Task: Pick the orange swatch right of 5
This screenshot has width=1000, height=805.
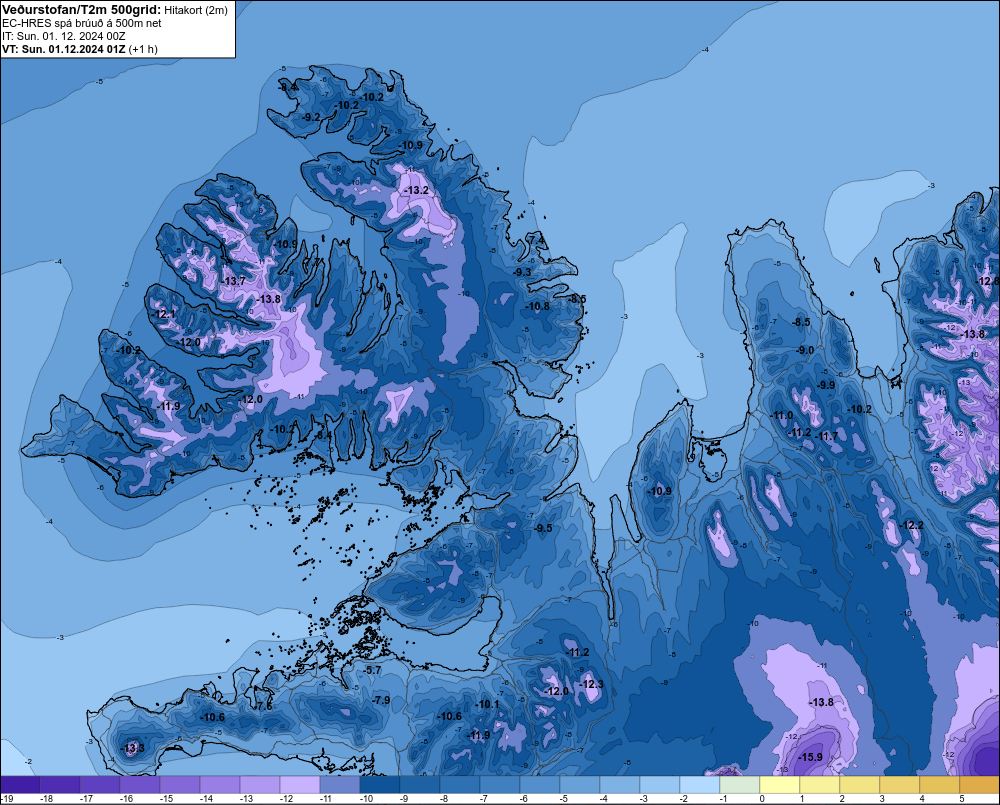Action: (x=980, y=785)
